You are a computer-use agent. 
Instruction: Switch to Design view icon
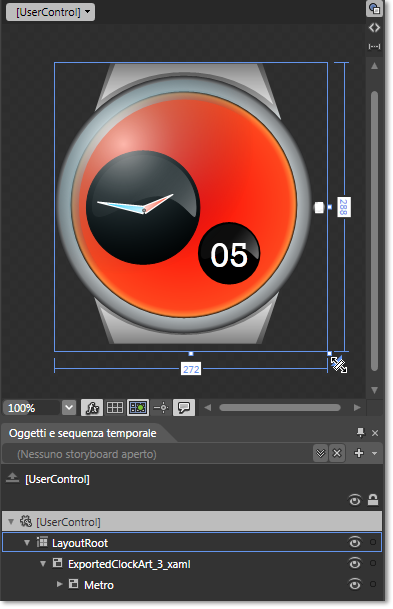[374, 9]
